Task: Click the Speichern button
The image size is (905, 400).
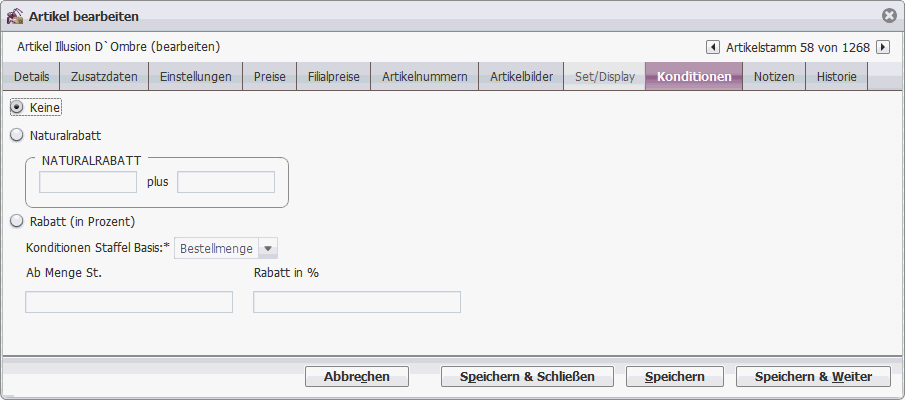Action: (x=674, y=376)
